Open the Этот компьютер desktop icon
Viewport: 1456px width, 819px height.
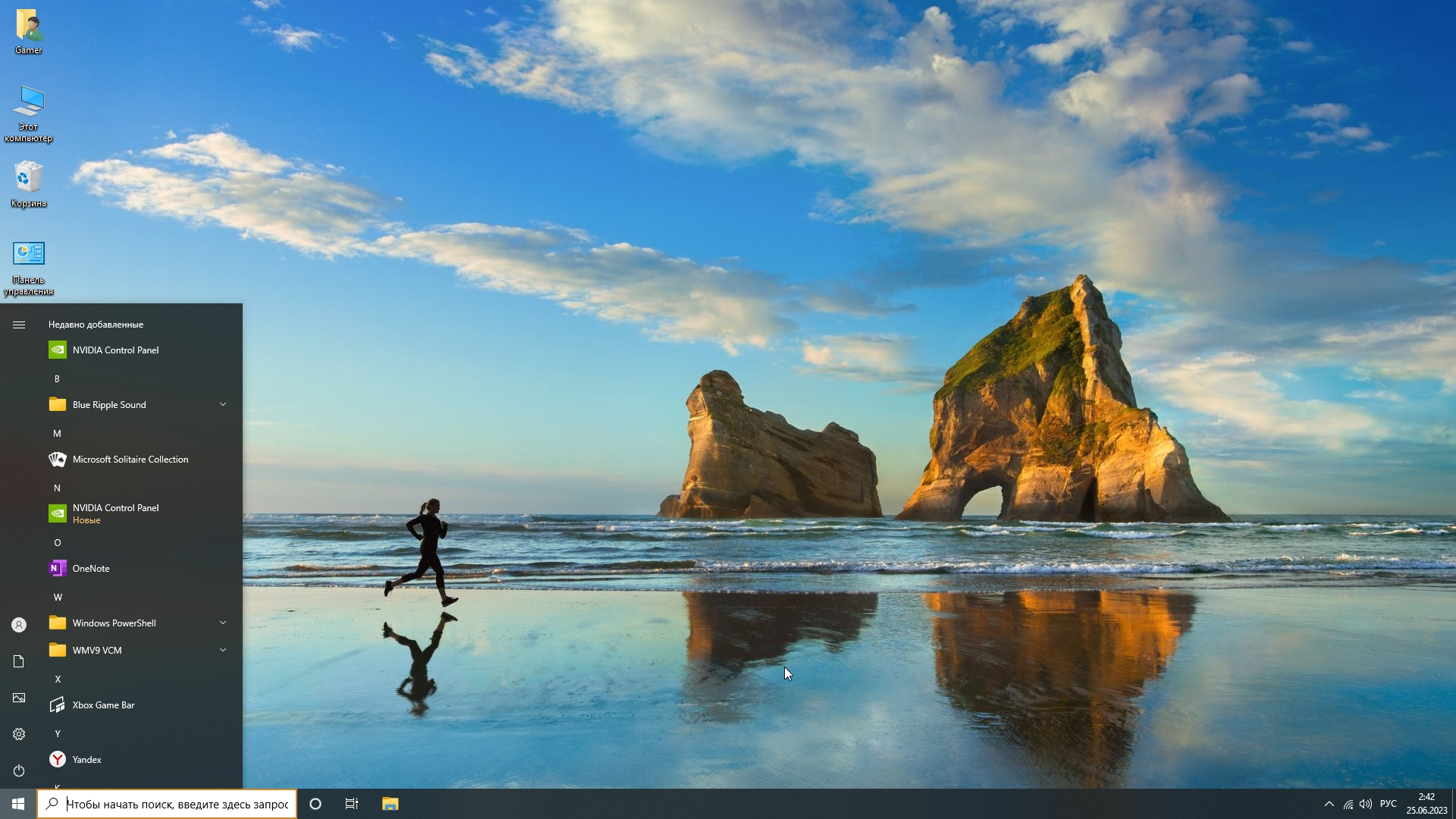pyautogui.click(x=29, y=111)
